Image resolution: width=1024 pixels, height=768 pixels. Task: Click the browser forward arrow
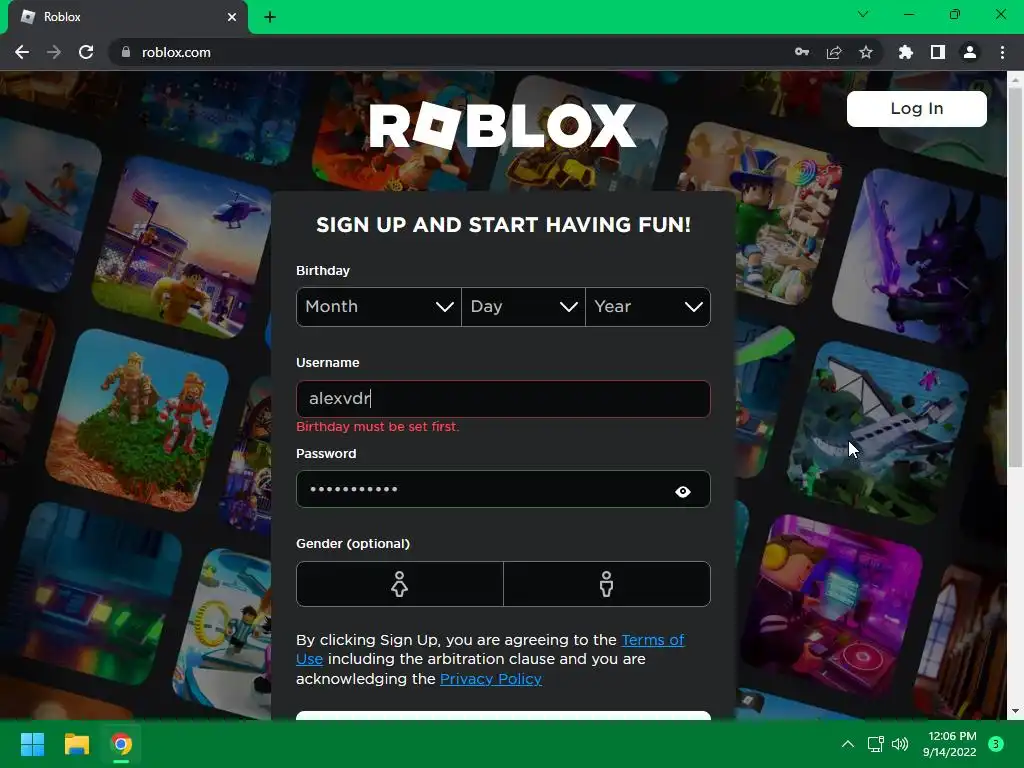(x=54, y=52)
